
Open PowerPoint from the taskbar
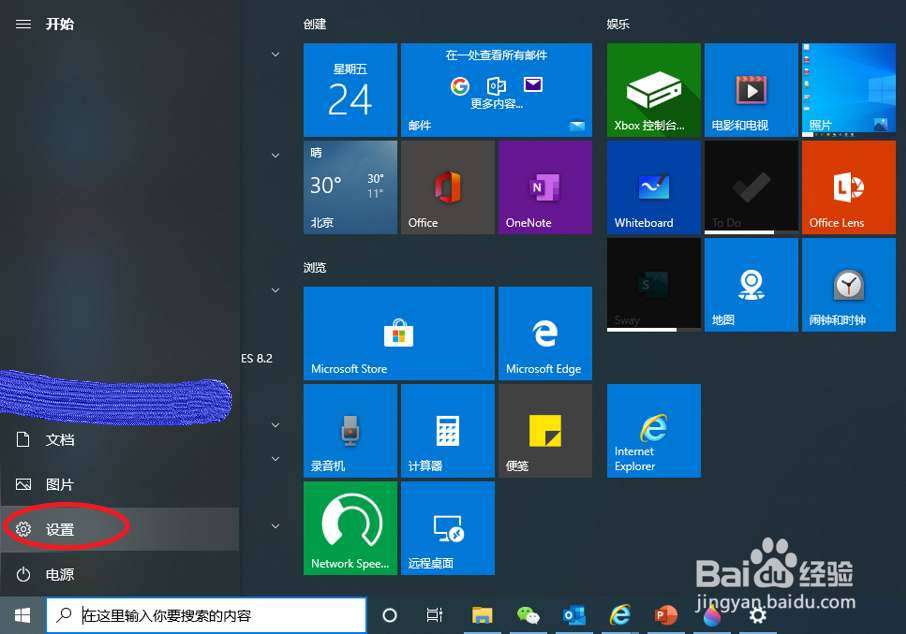pyautogui.click(x=666, y=616)
